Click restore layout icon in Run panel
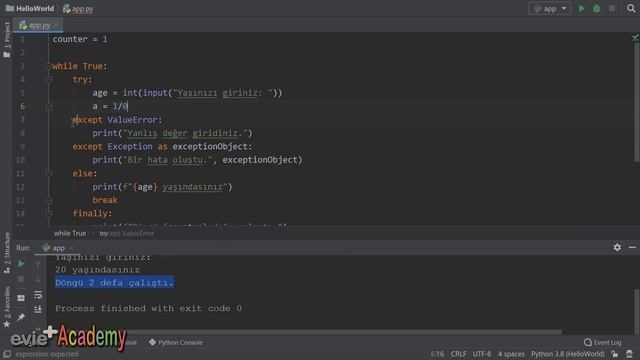640x360 pixels. click(x=21, y=298)
